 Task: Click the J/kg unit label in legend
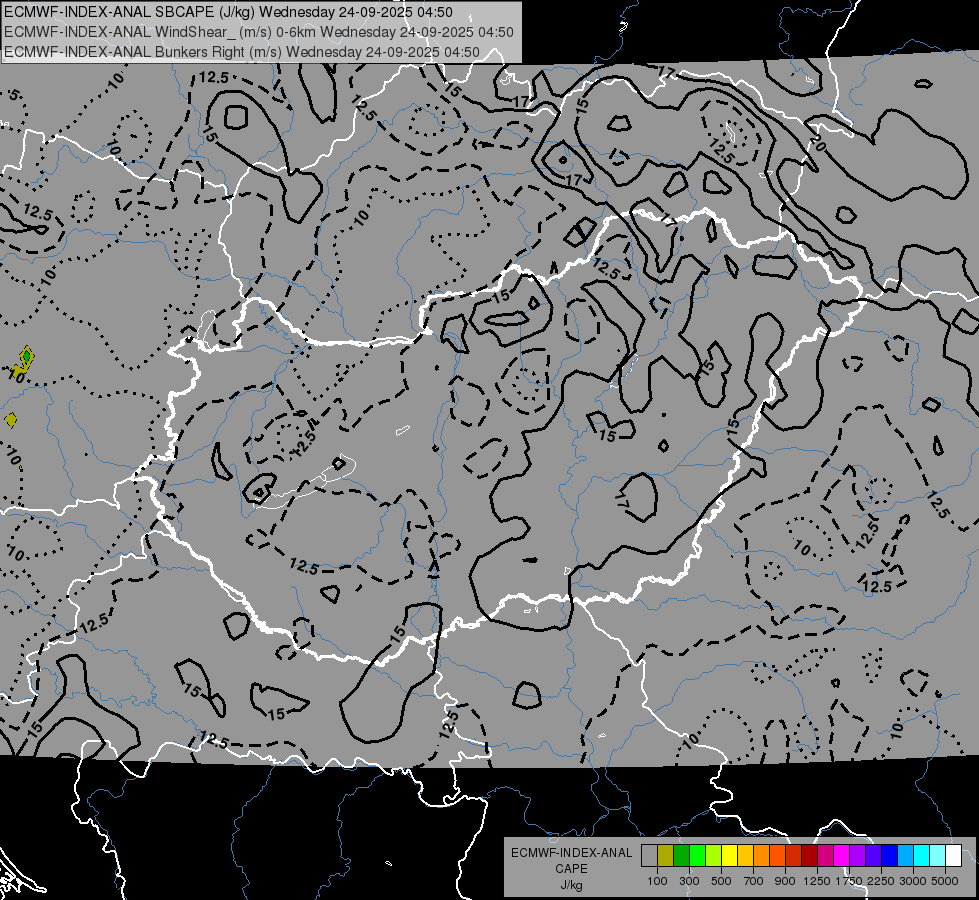coord(571,886)
